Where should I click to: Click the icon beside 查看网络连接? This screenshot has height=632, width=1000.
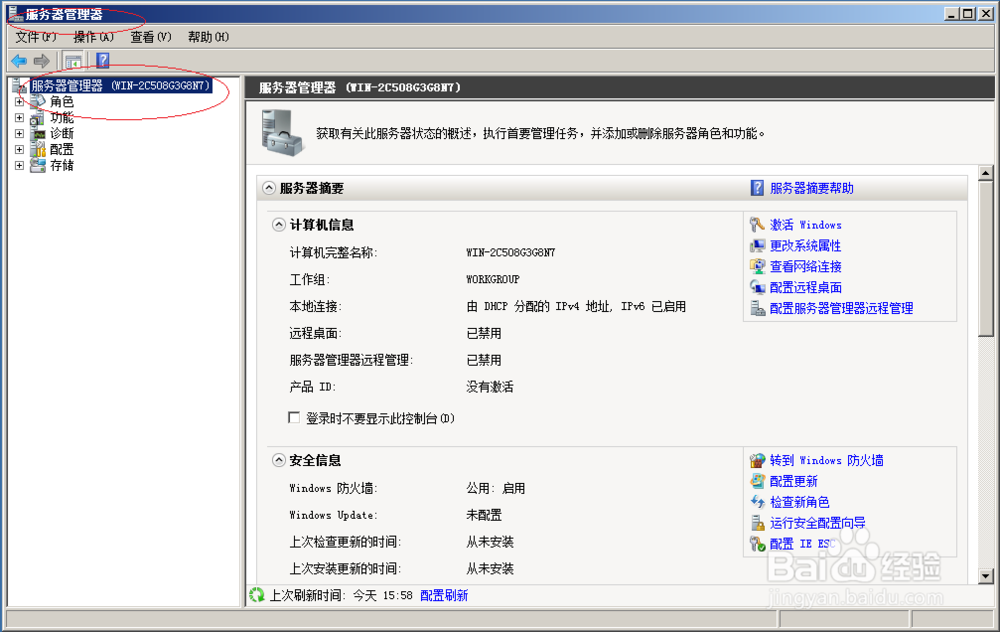click(757, 267)
